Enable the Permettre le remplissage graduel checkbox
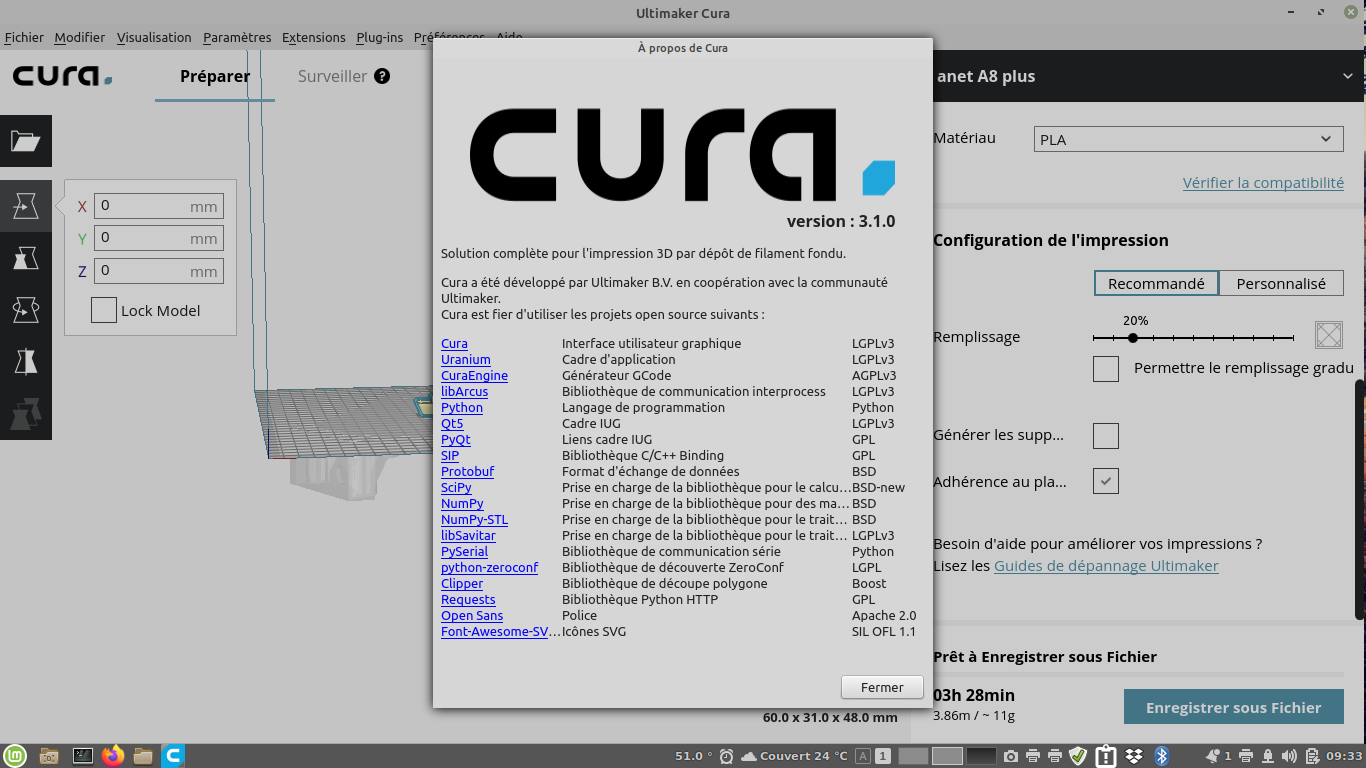 (1106, 368)
